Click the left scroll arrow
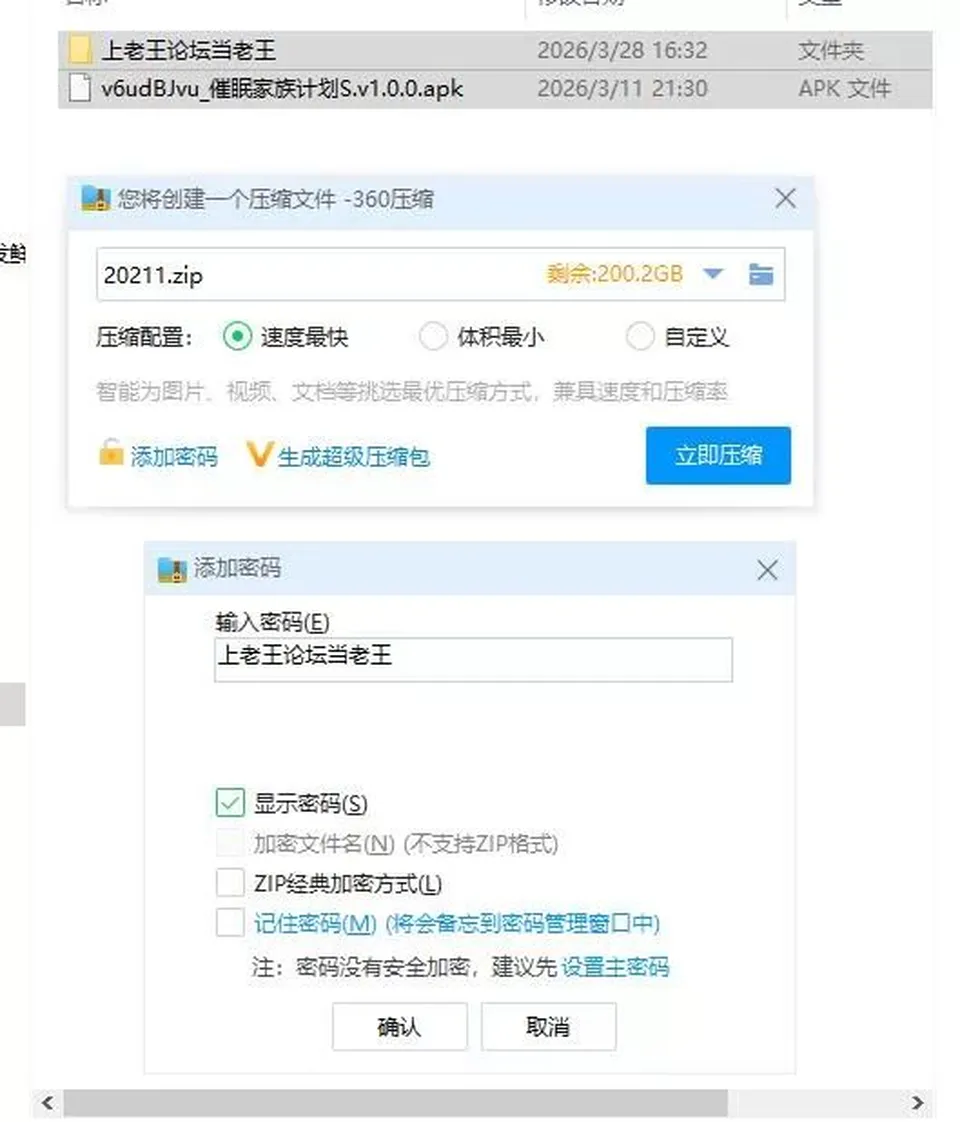Viewport: 960px width, 1122px height. point(48,1102)
